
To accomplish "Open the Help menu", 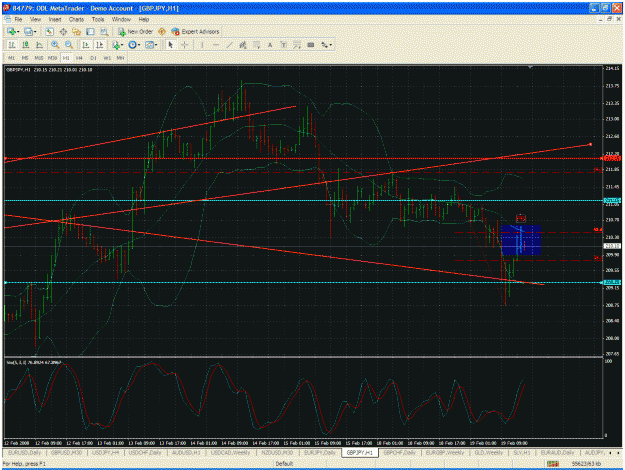I will [143, 19].
